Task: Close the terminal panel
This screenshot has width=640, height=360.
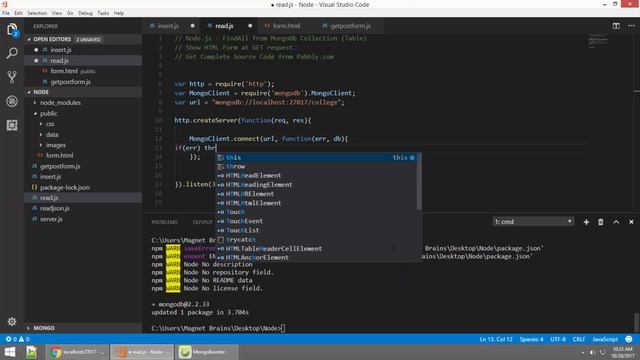Action: (631, 222)
